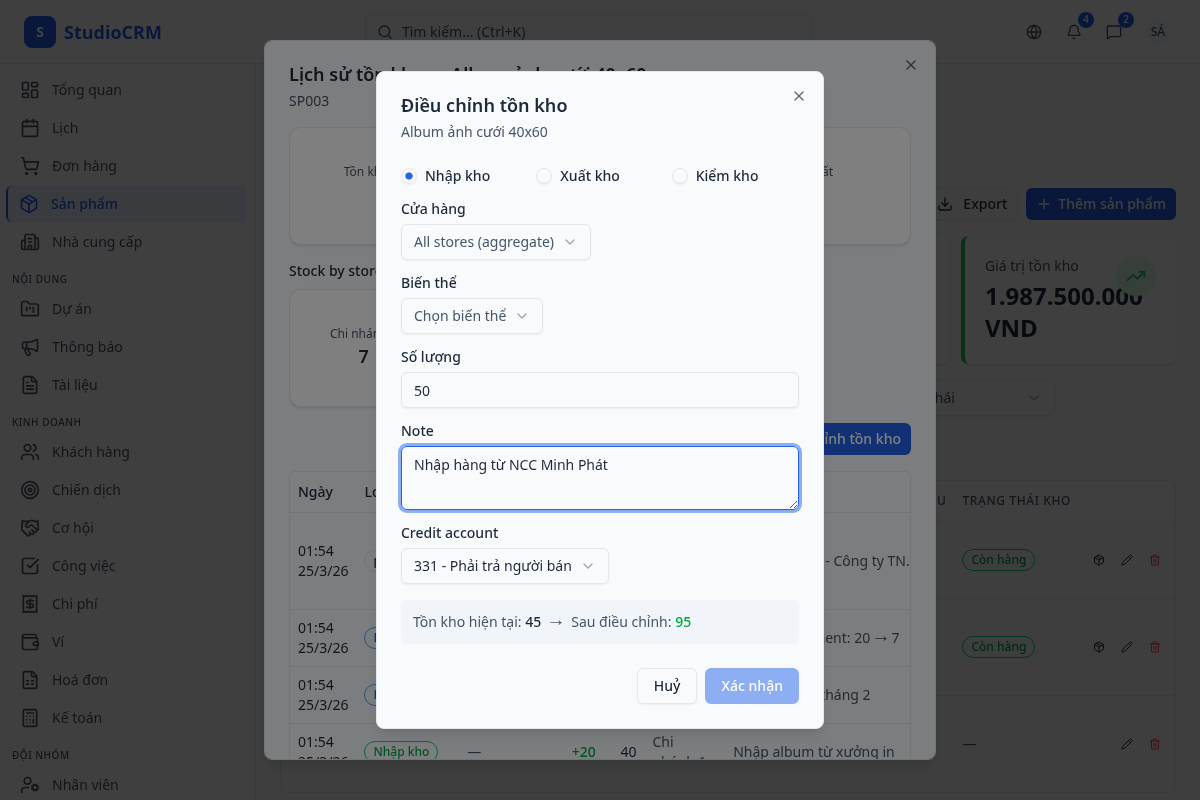Close the Điều chỉnh tồn kho dialog
Screen dimensions: 1200x800
point(798,96)
